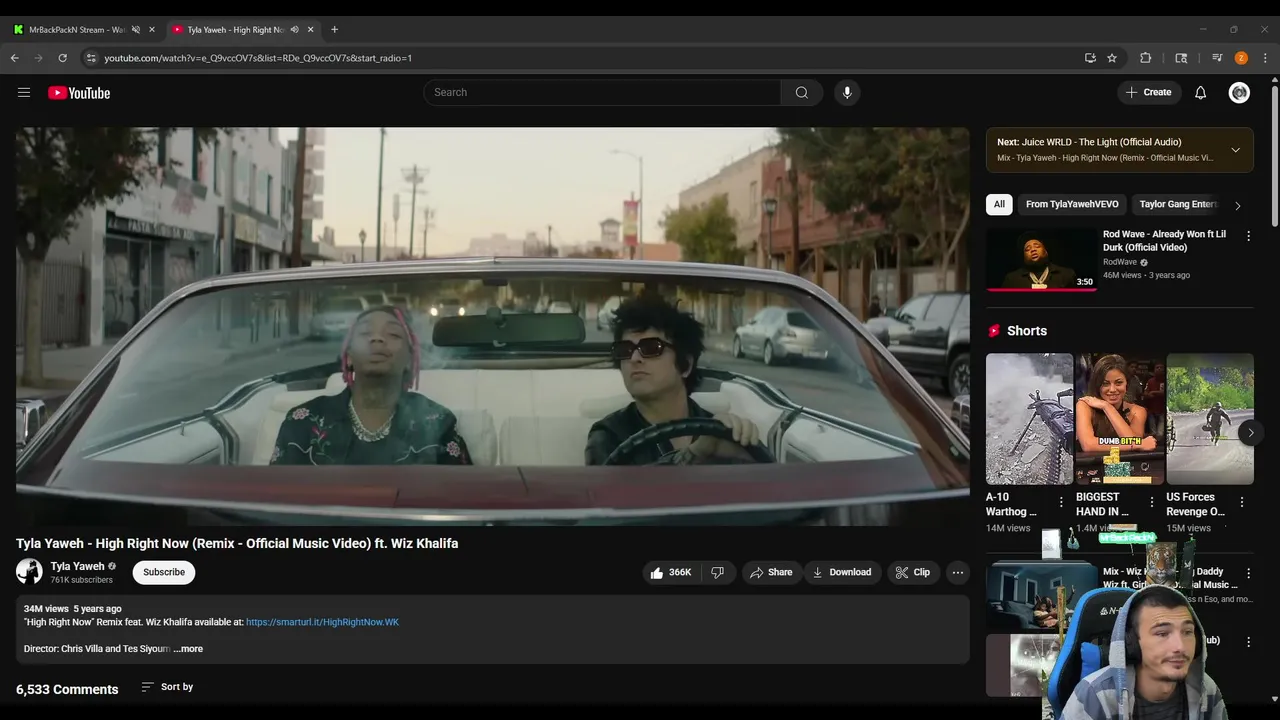The image size is (1280, 720).
Task: Click the Create button
Action: (1148, 93)
